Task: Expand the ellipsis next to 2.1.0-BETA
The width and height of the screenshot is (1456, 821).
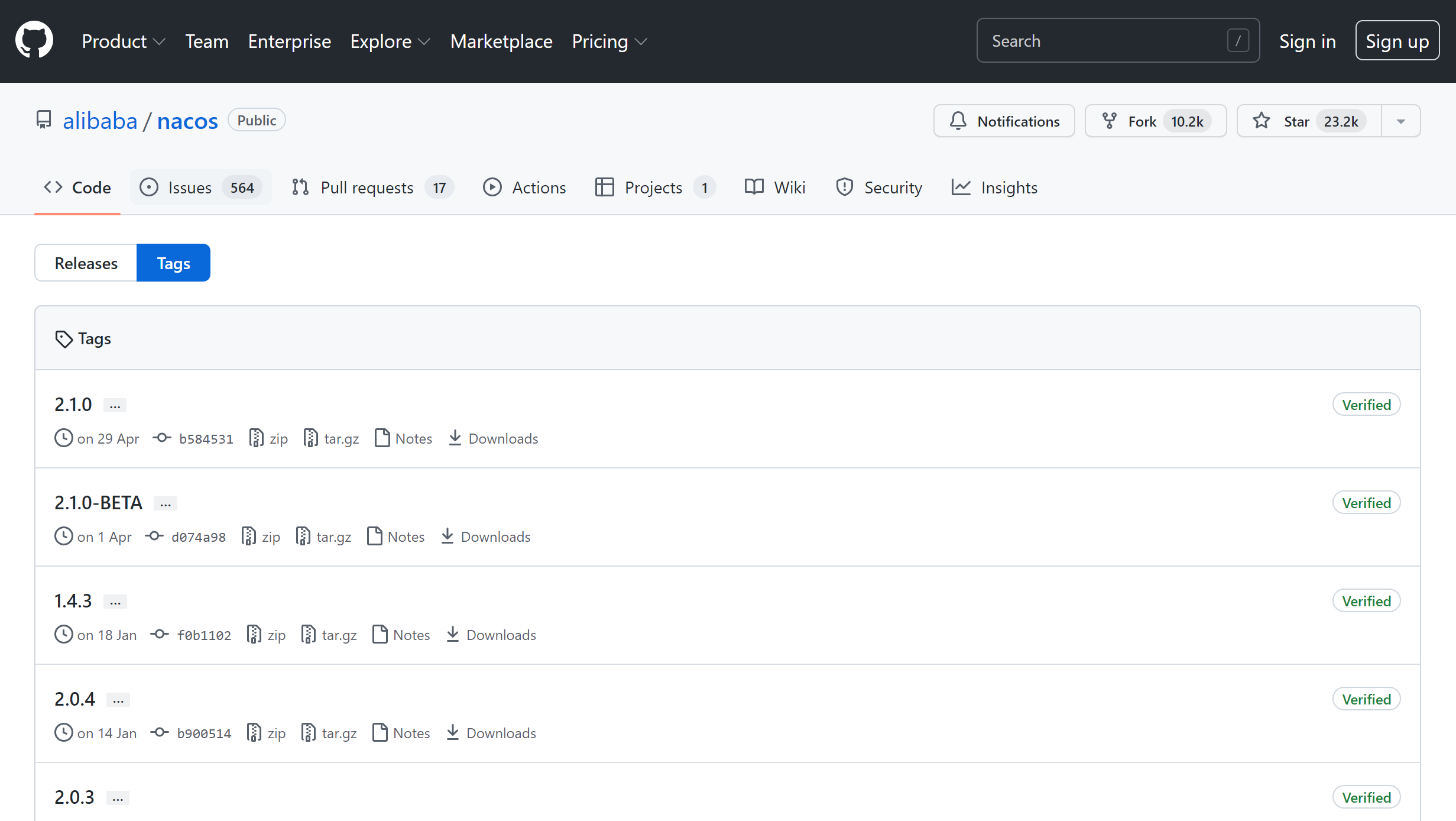Action: point(166,503)
